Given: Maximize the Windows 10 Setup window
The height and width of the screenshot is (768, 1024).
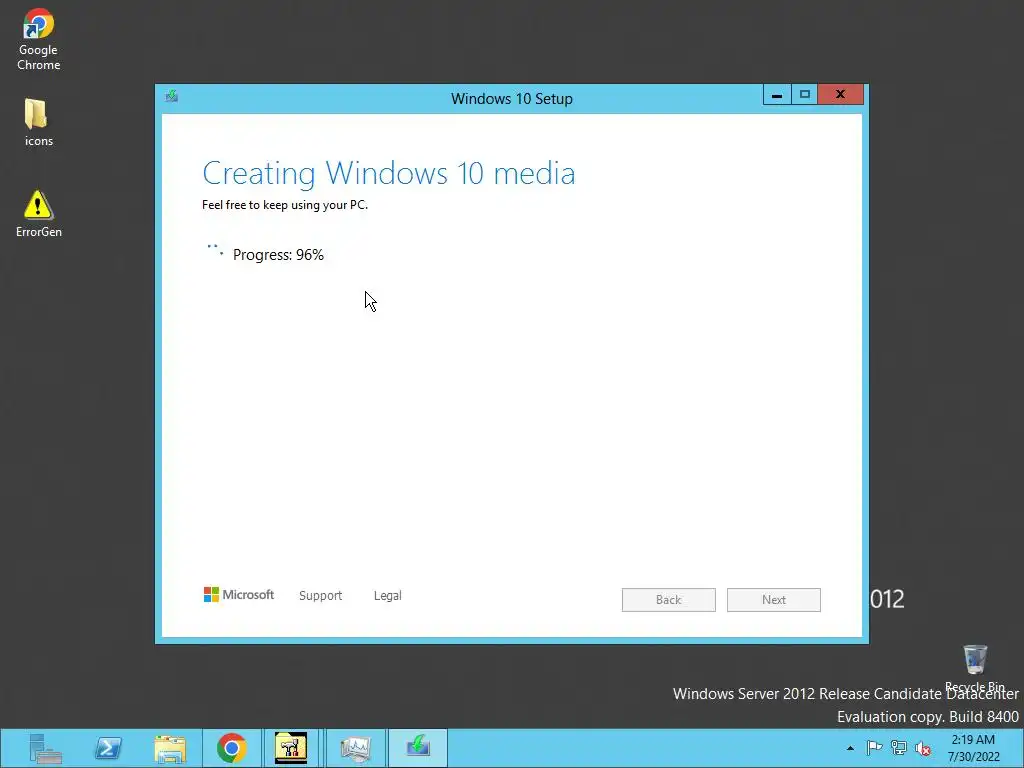Looking at the screenshot, I should pyautogui.click(x=805, y=95).
